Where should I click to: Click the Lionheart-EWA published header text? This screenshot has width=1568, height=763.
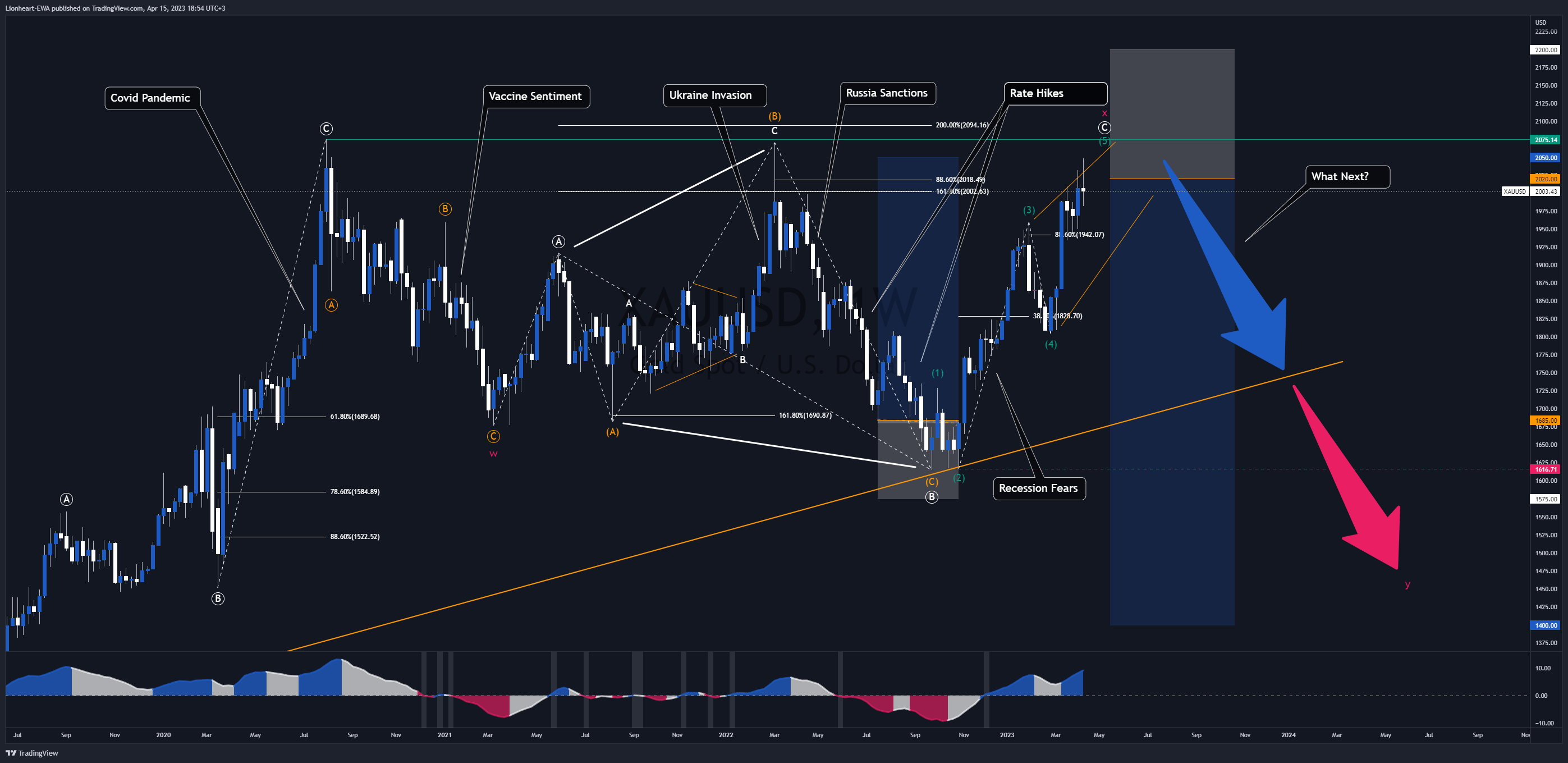(115, 8)
